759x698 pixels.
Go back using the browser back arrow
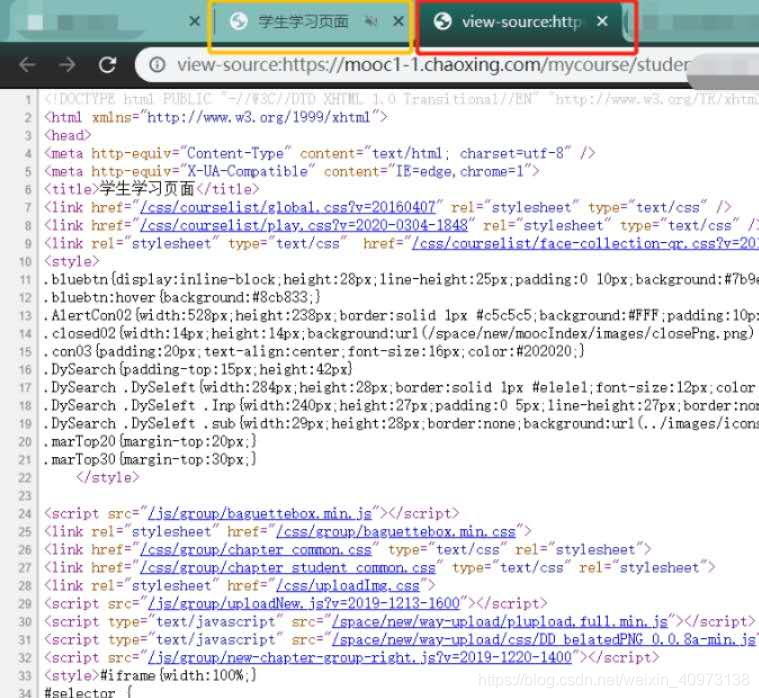[28, 64]
